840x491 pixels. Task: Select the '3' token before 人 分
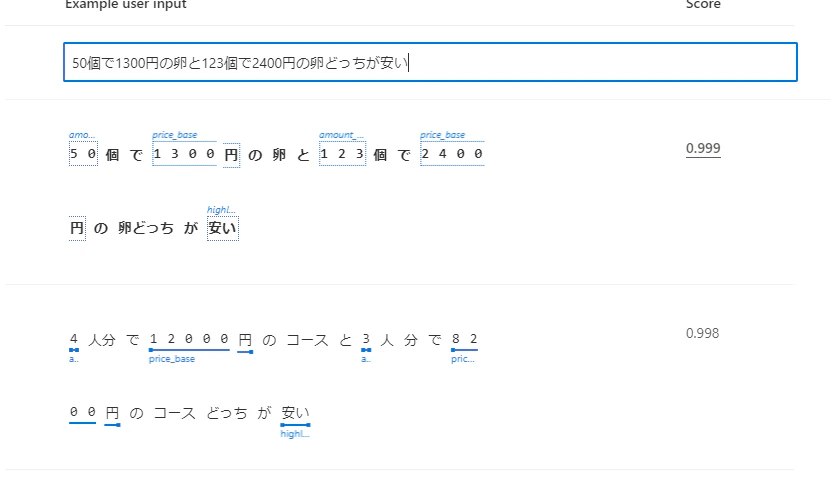coord(366,339)
